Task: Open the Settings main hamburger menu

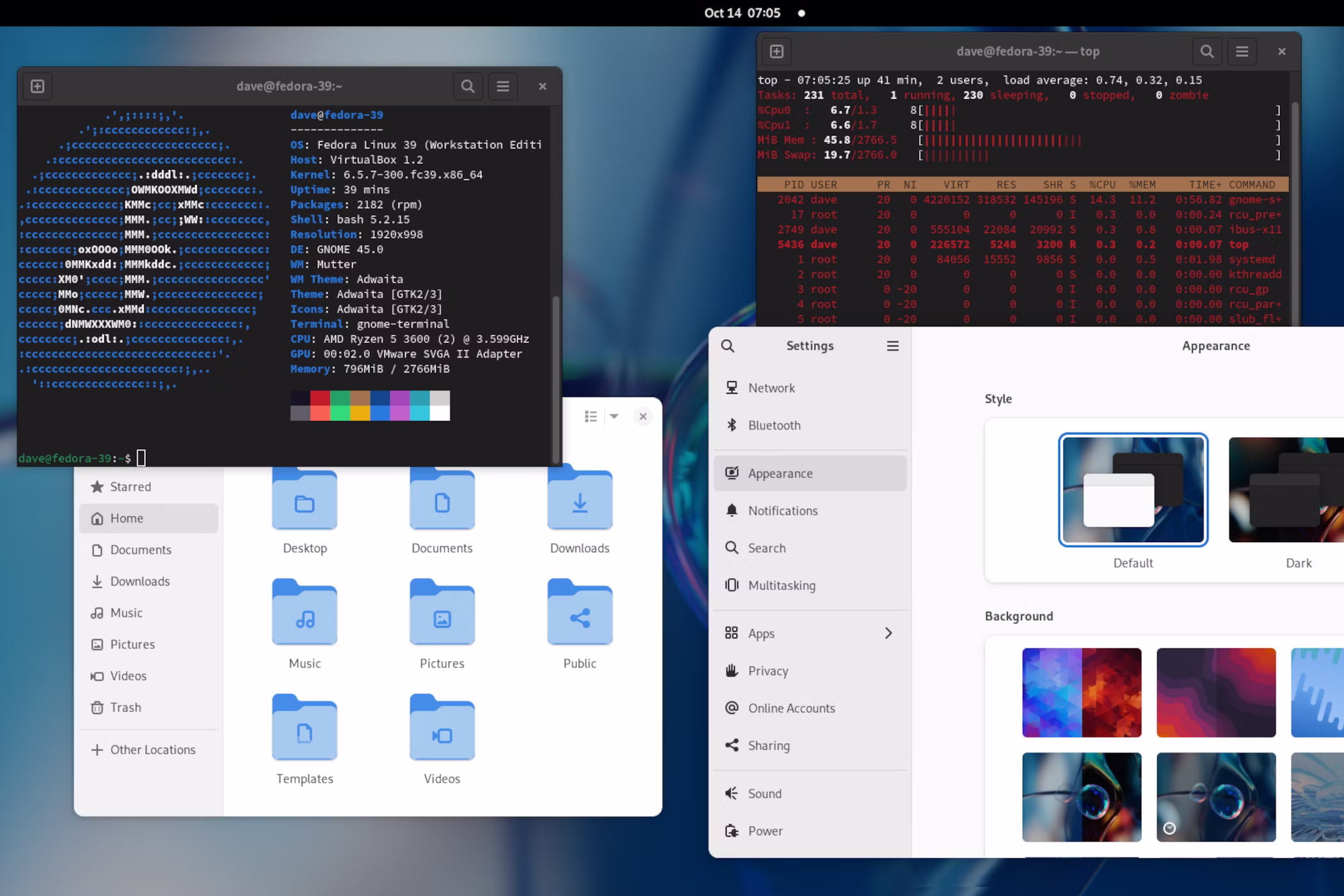Action: point(892,346)
